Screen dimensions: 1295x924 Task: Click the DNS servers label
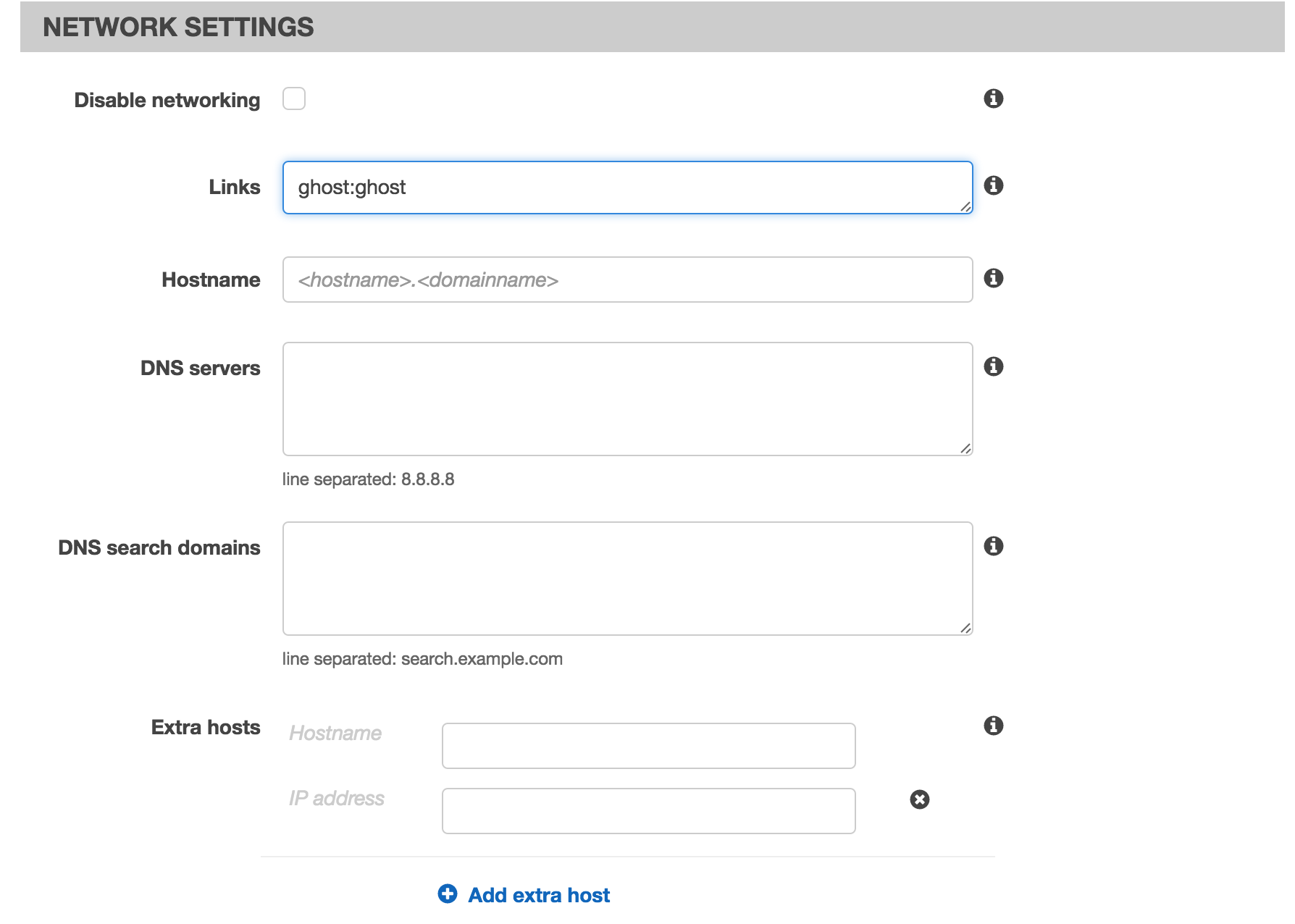[201, 368]
